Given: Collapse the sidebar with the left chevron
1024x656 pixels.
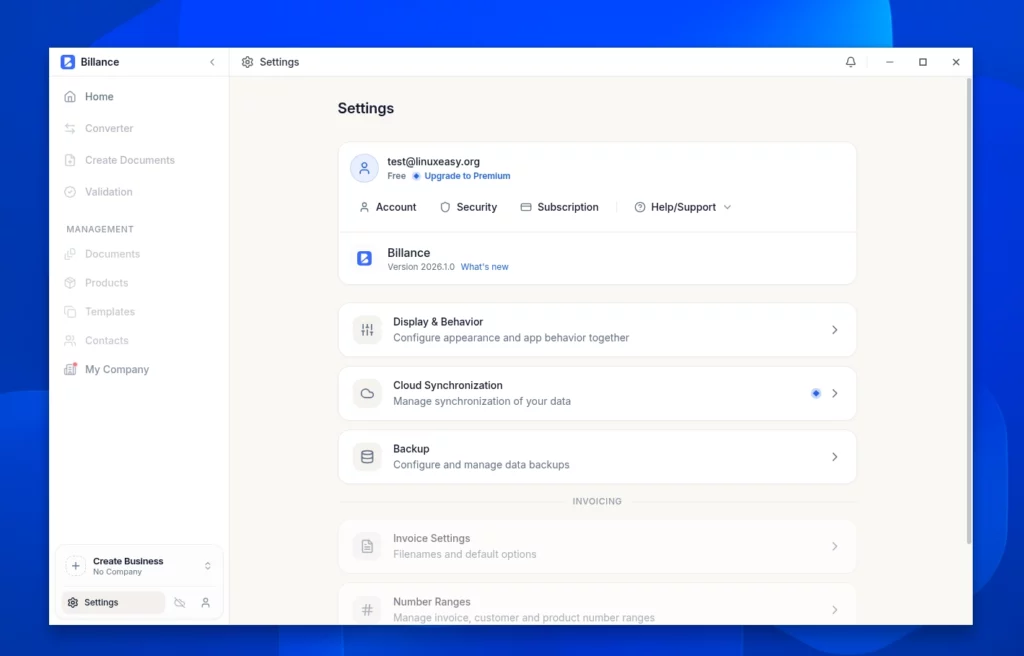Looking at the screenshot, I should (x=212, y=62).
